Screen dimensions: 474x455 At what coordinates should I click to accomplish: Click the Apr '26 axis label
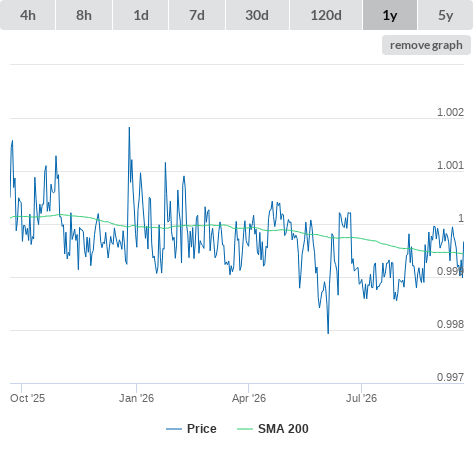pos(249,398)
